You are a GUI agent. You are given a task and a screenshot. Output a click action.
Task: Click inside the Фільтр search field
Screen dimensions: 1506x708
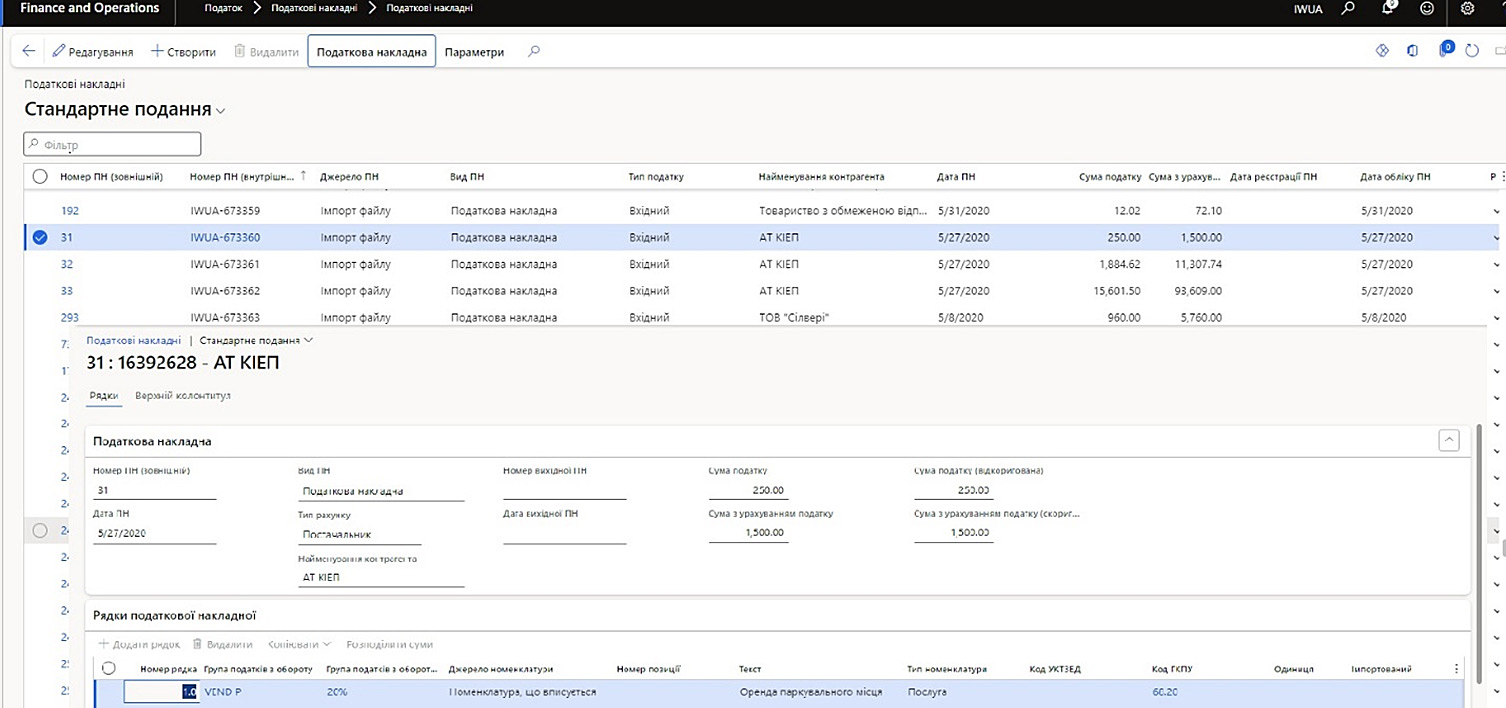click(110, 143)
